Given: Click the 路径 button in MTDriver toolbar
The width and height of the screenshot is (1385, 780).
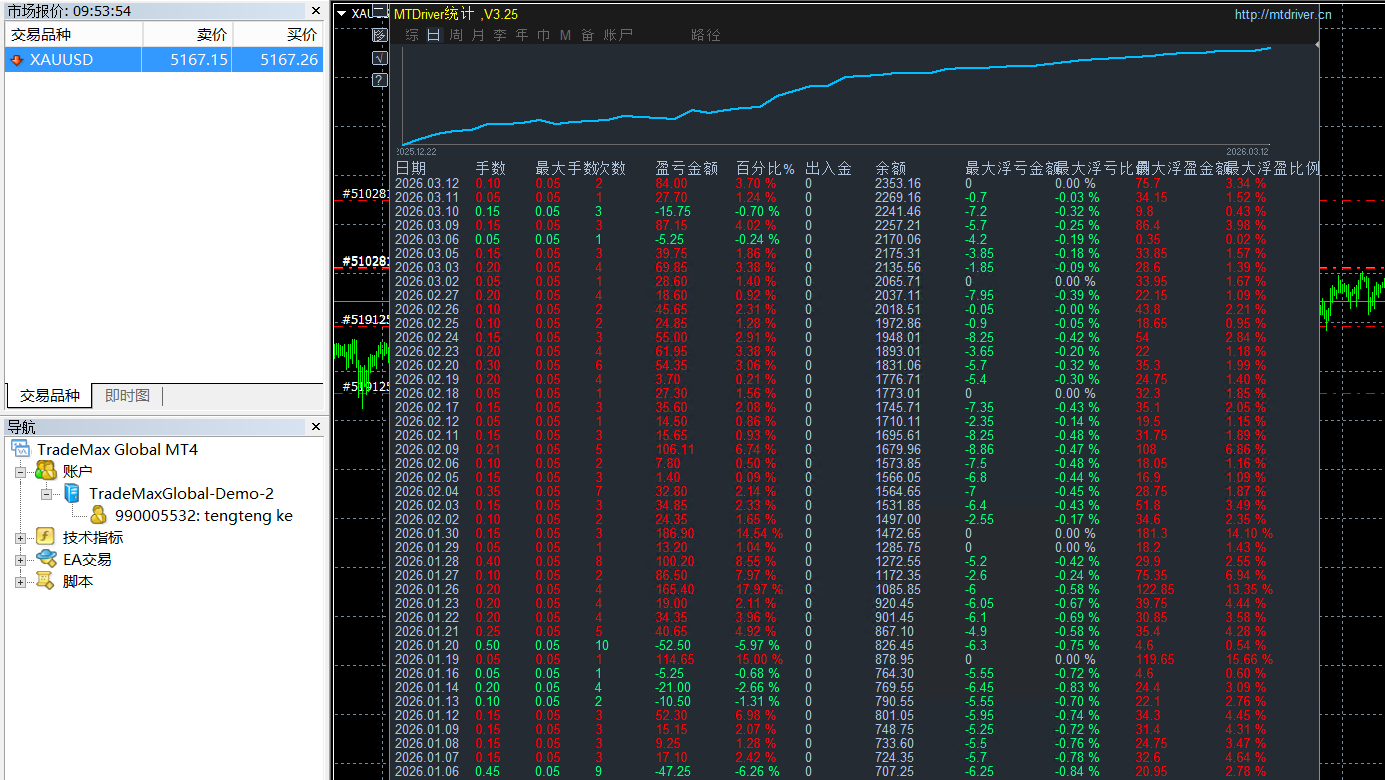Looking at the screenshot, I should click(707, 34).
